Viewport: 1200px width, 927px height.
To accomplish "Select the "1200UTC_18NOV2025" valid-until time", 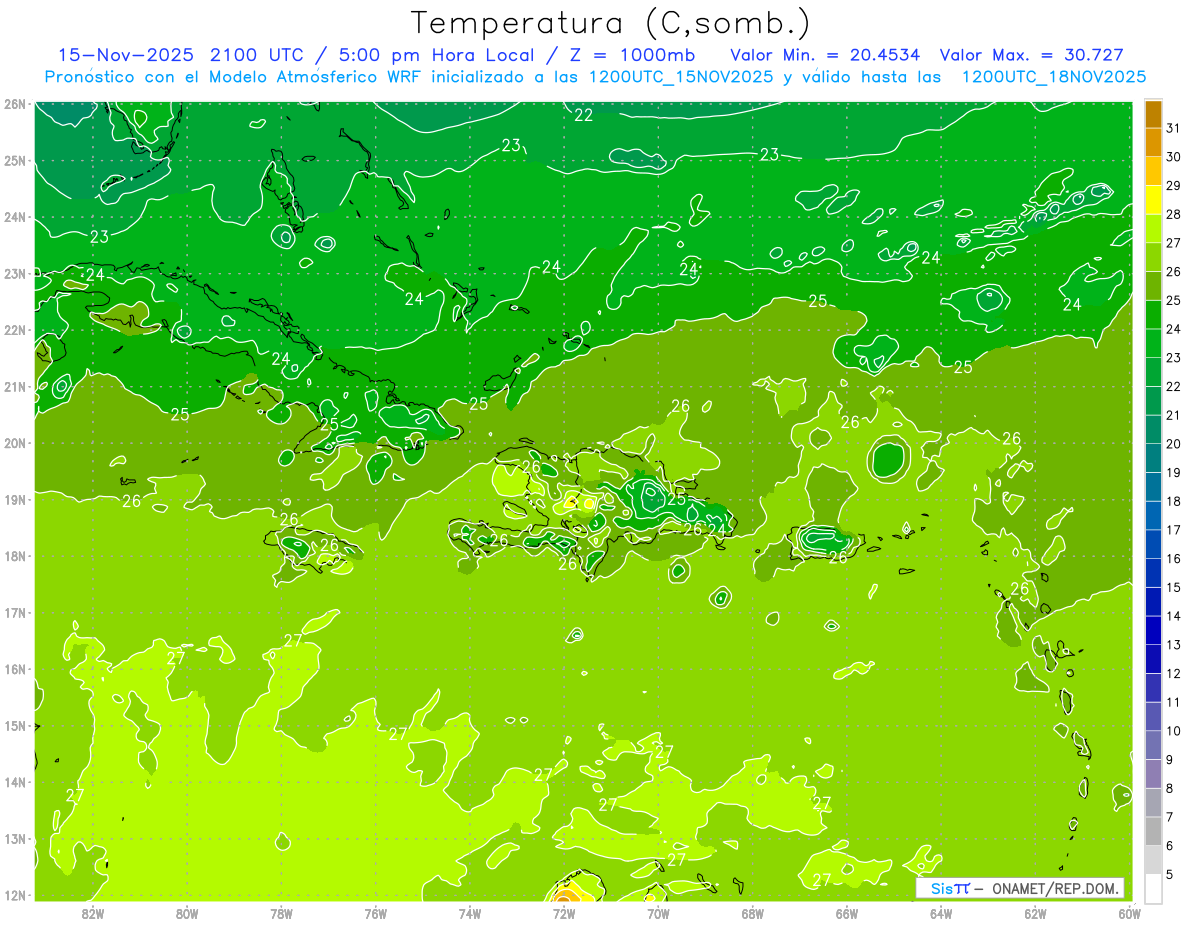I will coord(1053,76).
